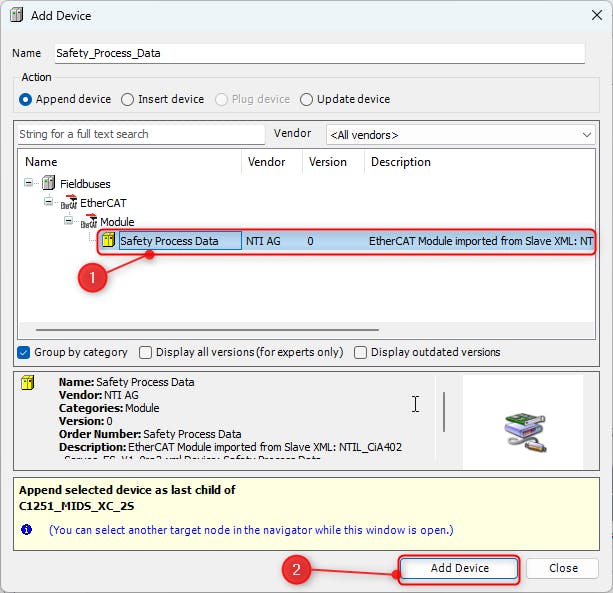Select the Insert device radio option

click(127, 99)
